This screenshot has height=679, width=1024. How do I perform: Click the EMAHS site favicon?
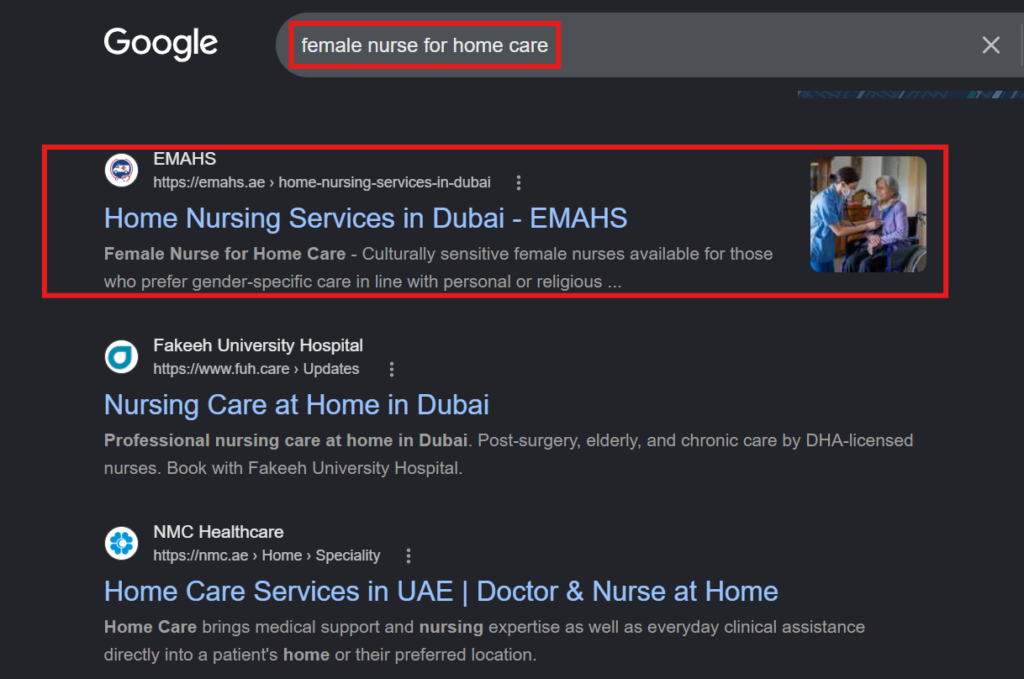121,170
